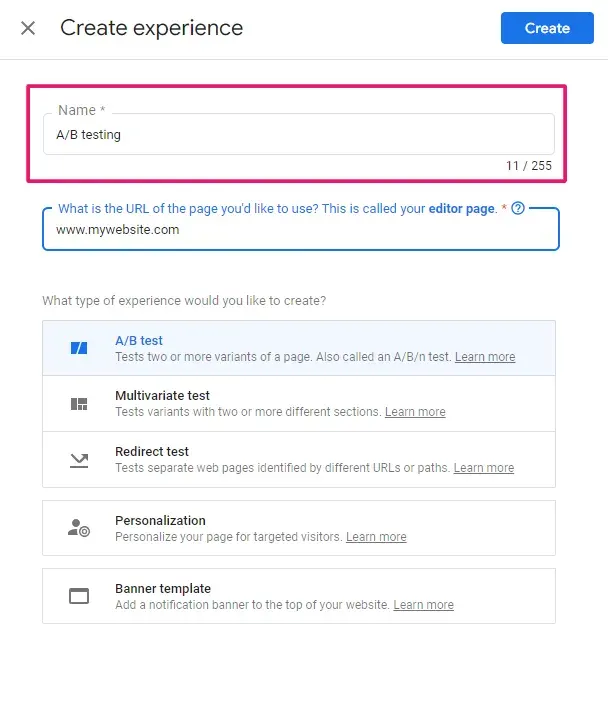
Task: Click the blue Create button
Action: click(547, 28)
